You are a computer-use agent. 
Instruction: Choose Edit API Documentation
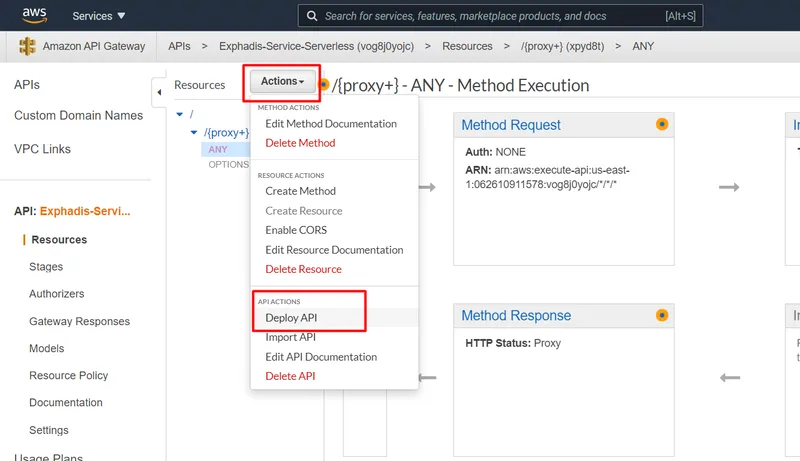click(321, 357)
